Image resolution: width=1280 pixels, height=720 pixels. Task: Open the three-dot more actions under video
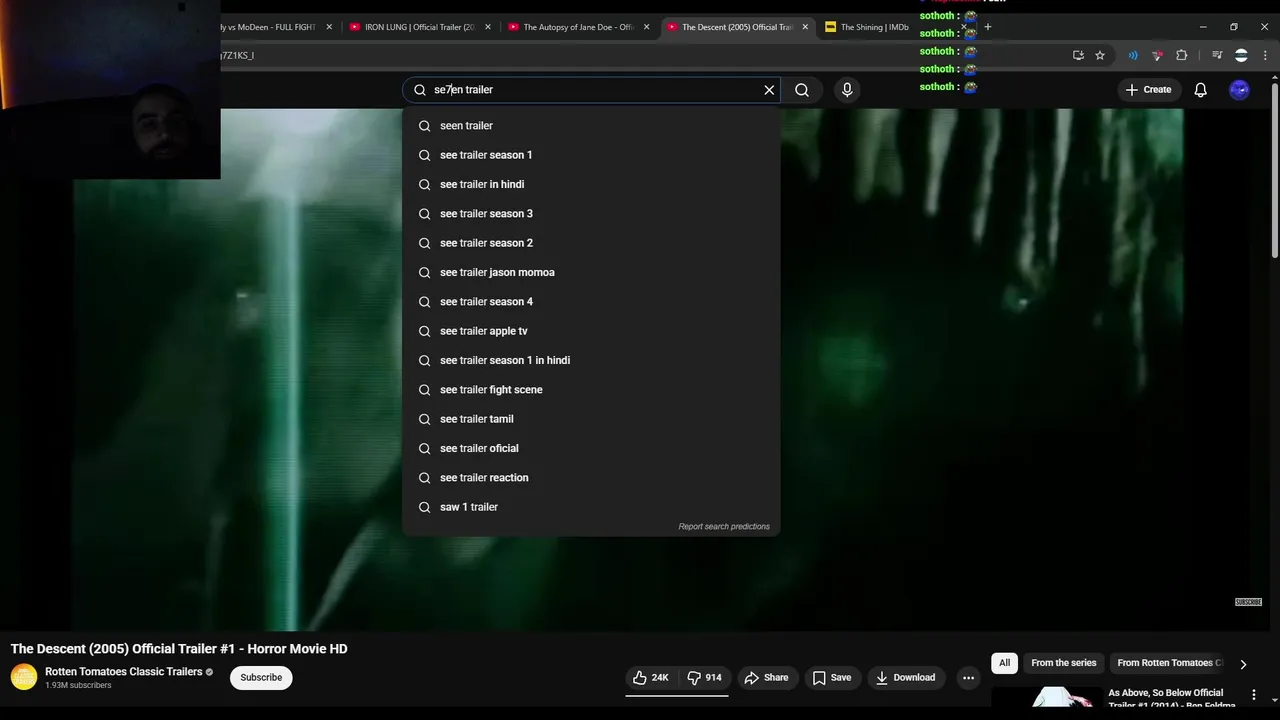(968, 677)
